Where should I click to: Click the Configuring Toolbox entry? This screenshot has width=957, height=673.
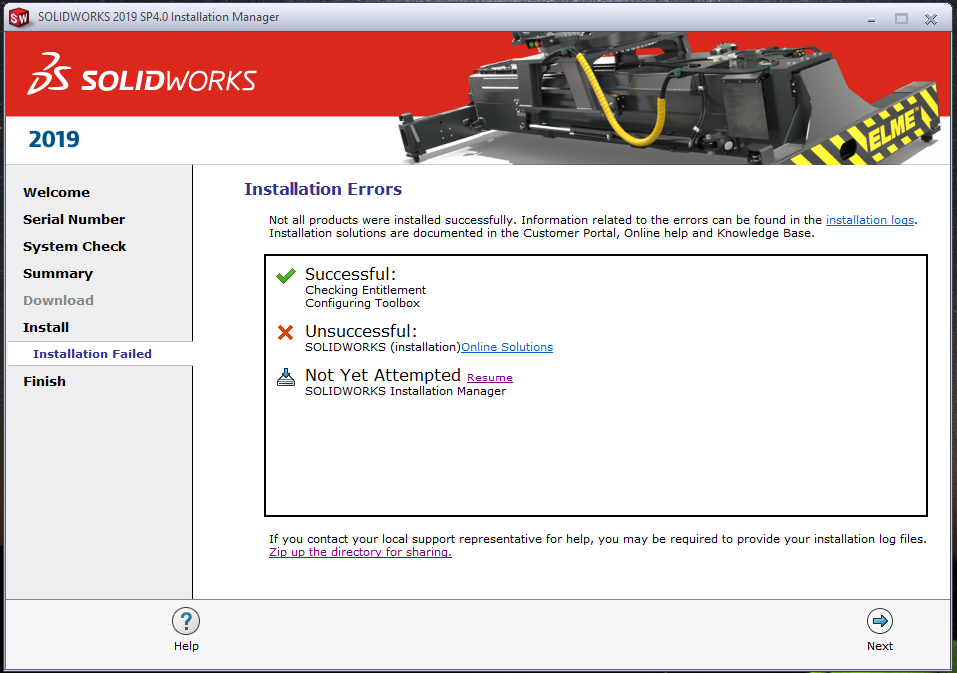coord(363,303)
